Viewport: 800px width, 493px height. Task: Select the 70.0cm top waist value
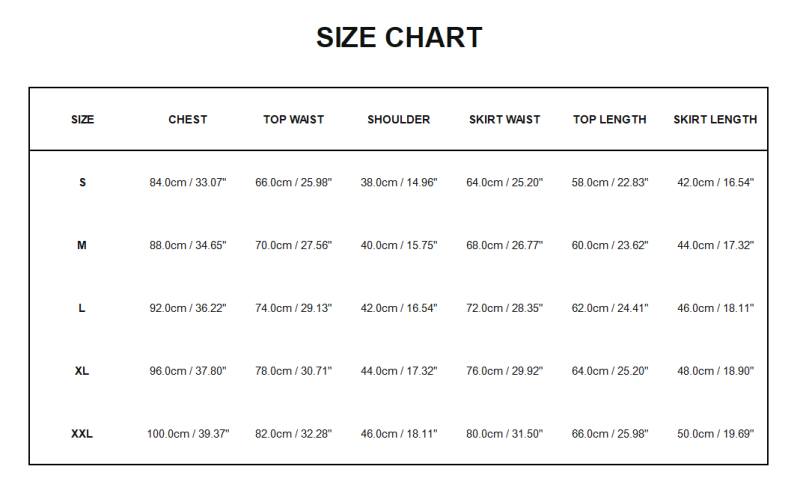click(294, 246)
